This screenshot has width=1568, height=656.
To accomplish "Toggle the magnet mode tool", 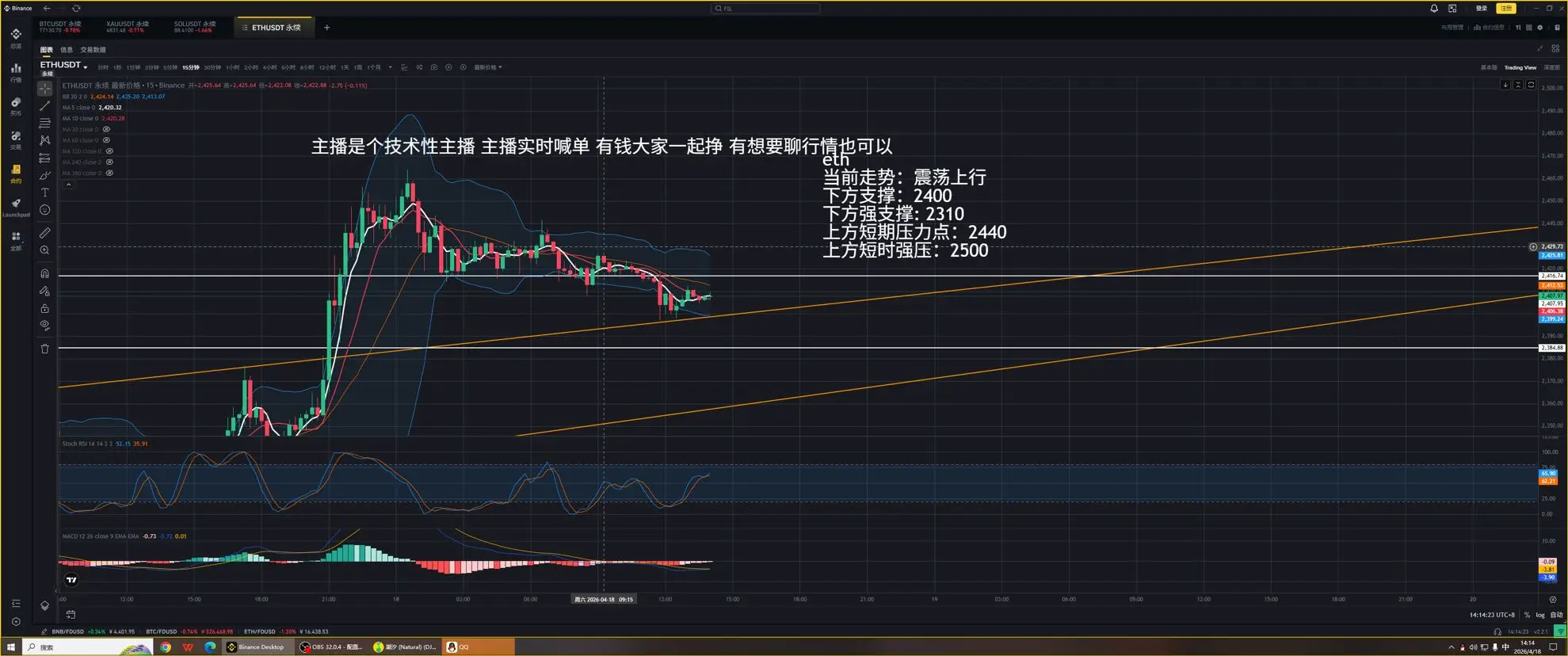I will pyautogui.click(x=45, y=273).
